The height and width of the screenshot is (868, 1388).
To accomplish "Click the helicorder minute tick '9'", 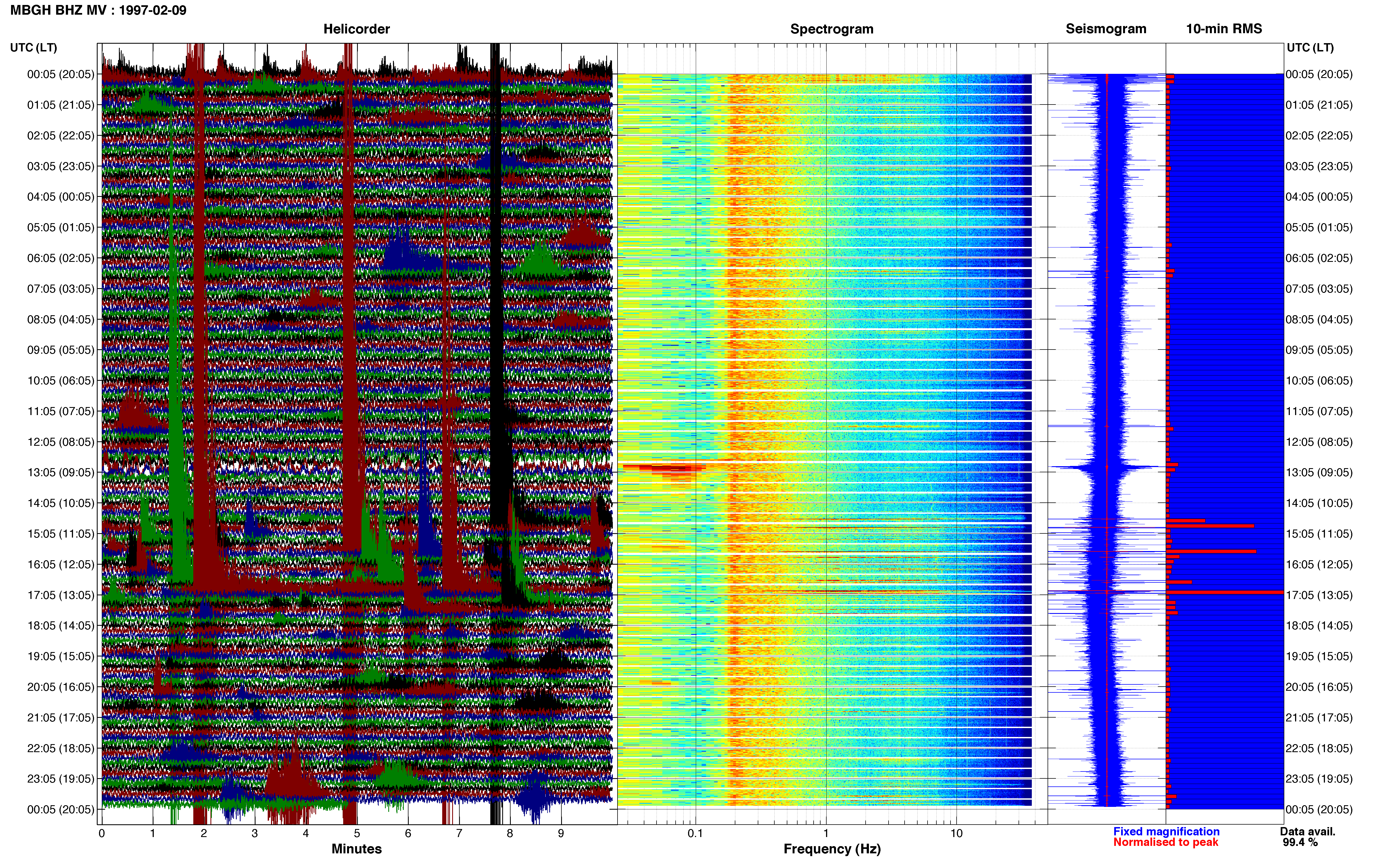I will tap(561, 833).
